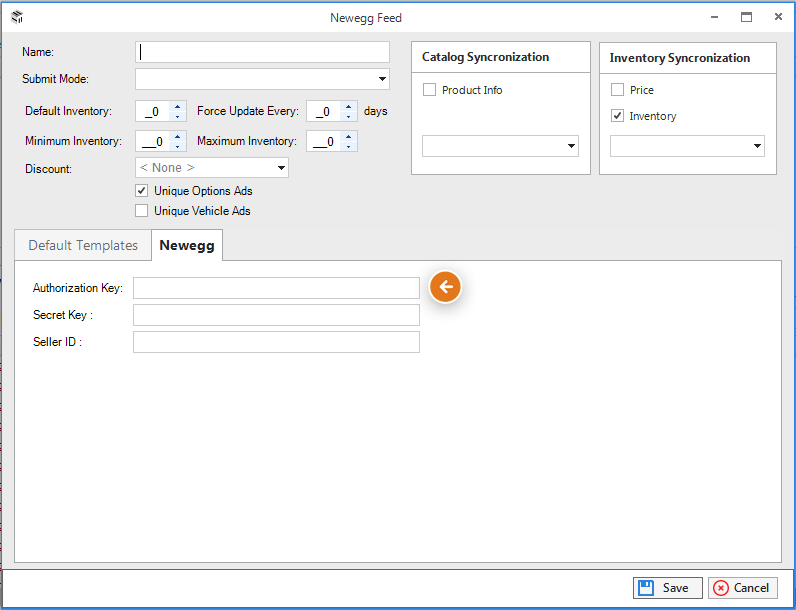
Task: Click the Minimum Inventory number field
Action: pyautogui.click(x=154, y=141)
